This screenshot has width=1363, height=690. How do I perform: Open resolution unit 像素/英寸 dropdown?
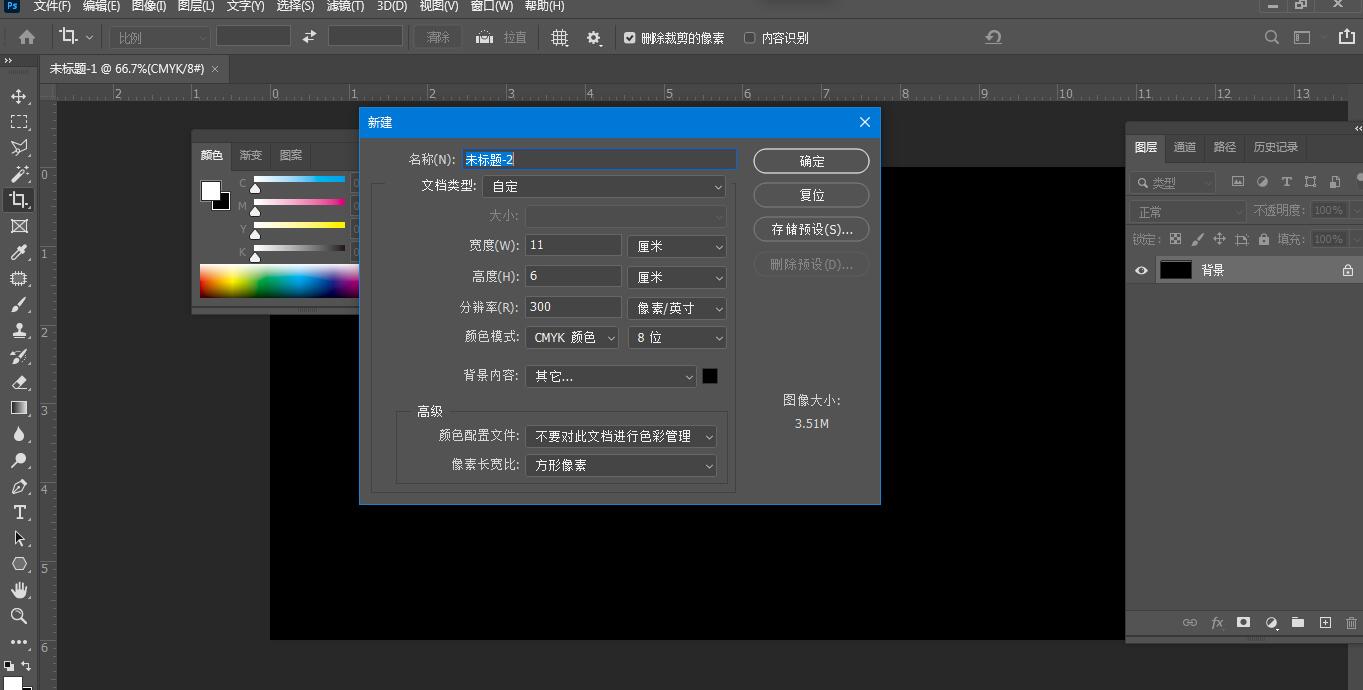click(676, 308)
